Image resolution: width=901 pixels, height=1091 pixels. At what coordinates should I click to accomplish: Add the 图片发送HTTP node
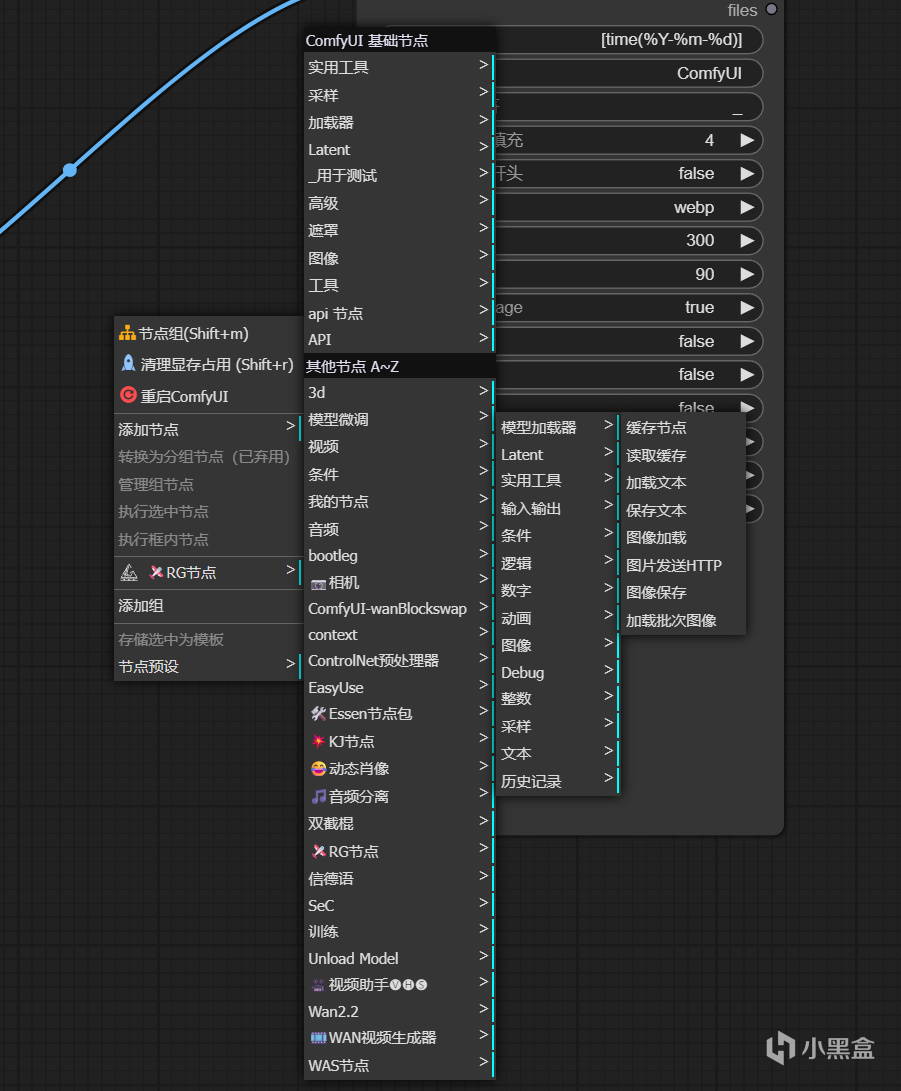(x=683, y=565)
